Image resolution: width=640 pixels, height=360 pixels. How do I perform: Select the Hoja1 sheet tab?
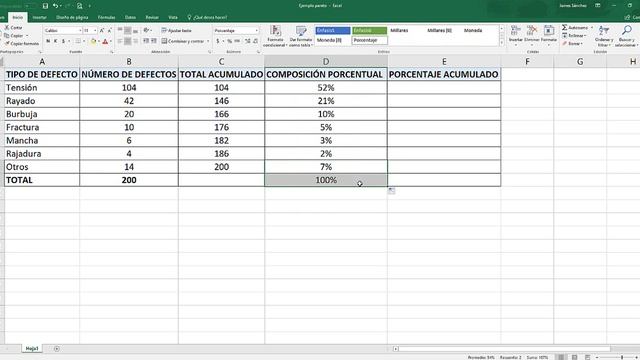(32, 349)
